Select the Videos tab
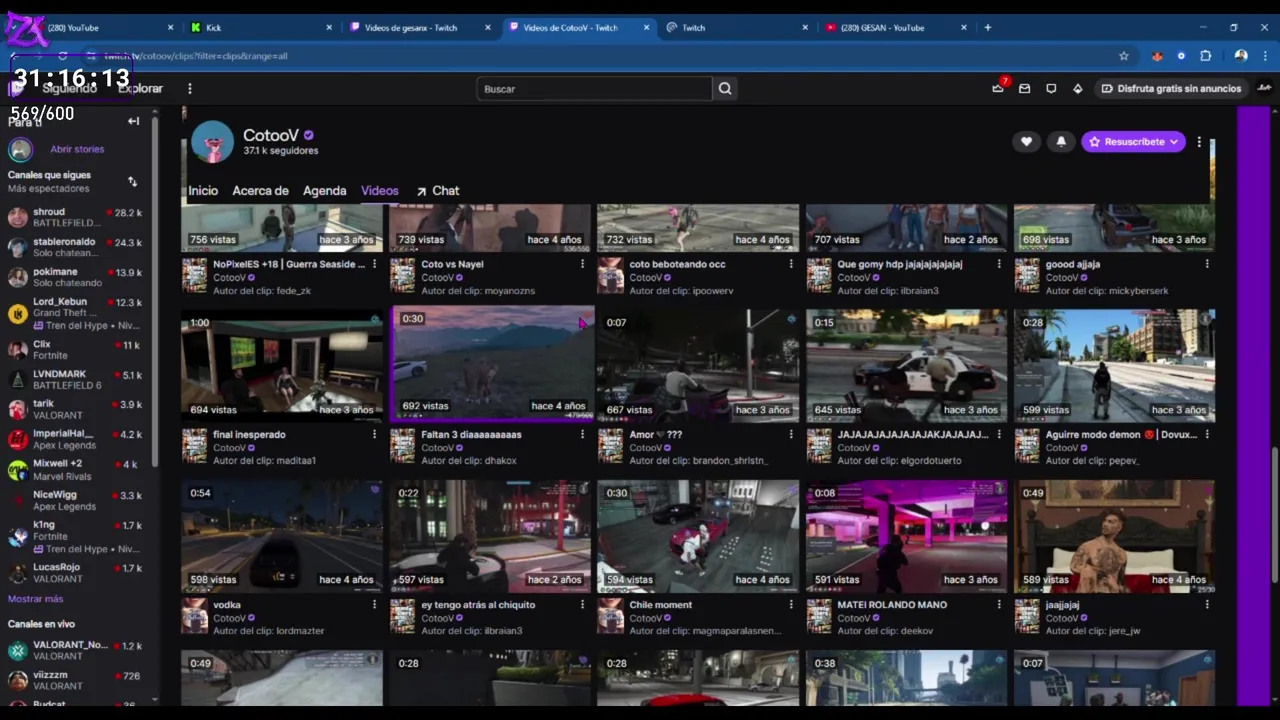 379,190
